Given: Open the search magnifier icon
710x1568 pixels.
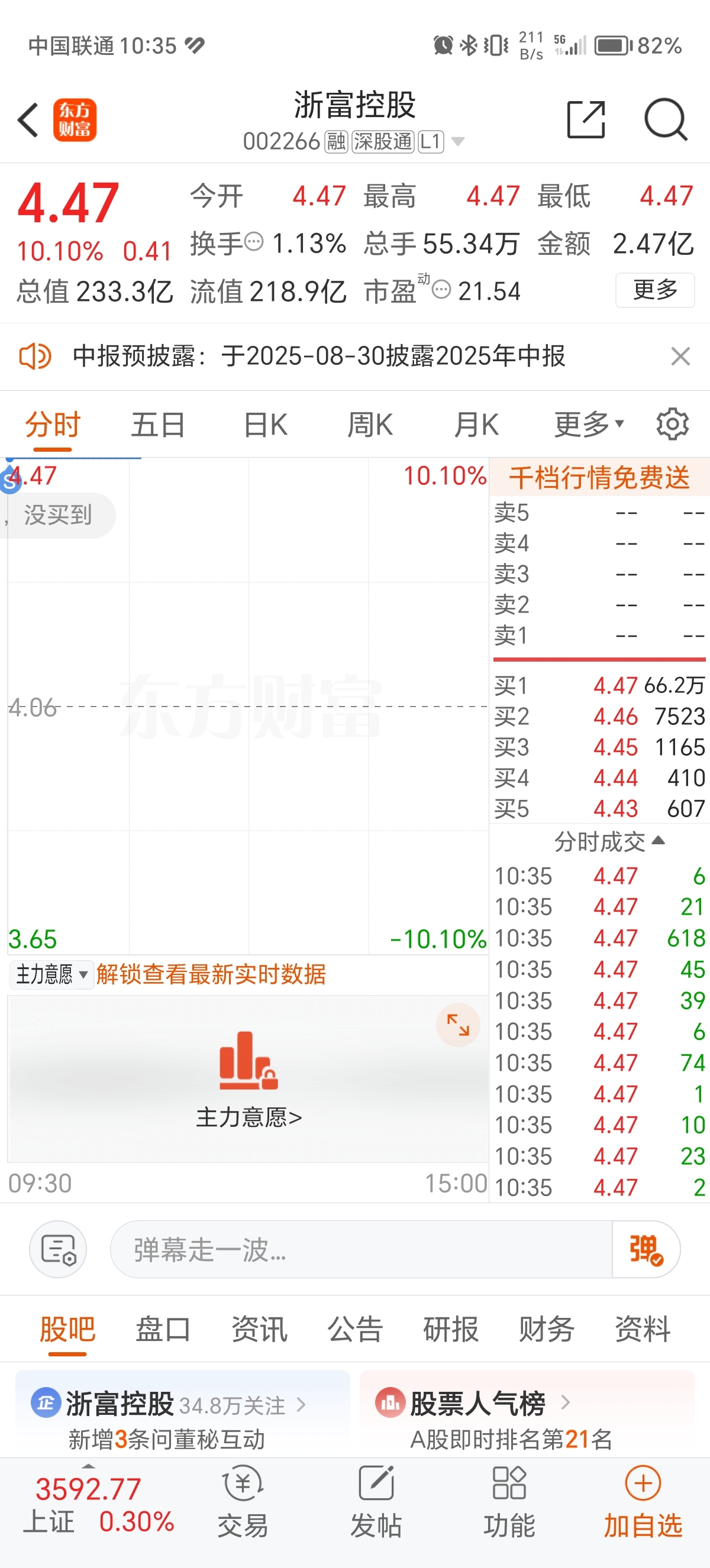Looking at the screenshot, I should point(666,120).
